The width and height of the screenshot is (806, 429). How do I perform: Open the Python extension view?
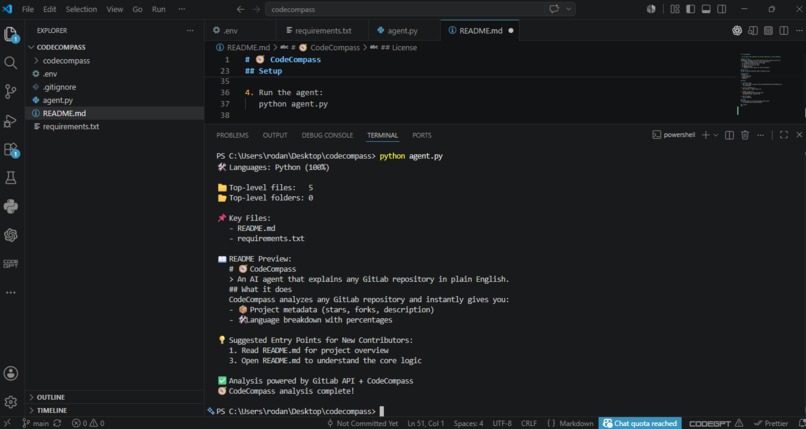(x=10, y=207)
